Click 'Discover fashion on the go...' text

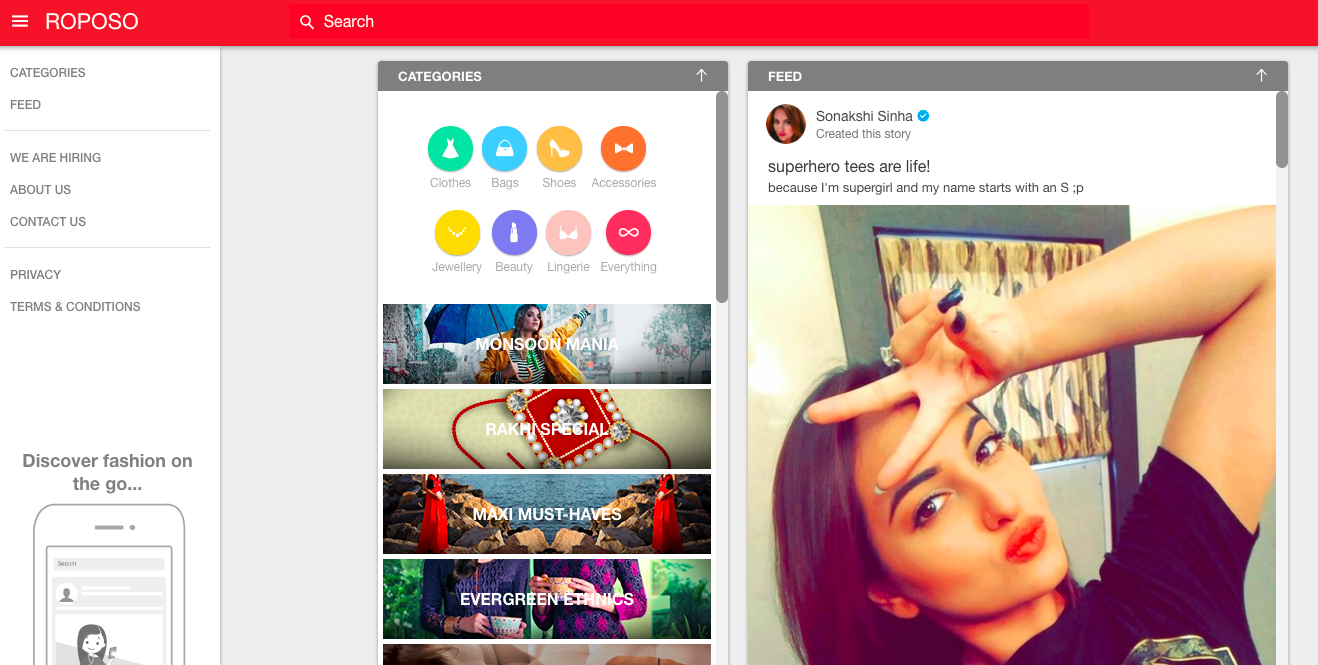tap(108, 472)
